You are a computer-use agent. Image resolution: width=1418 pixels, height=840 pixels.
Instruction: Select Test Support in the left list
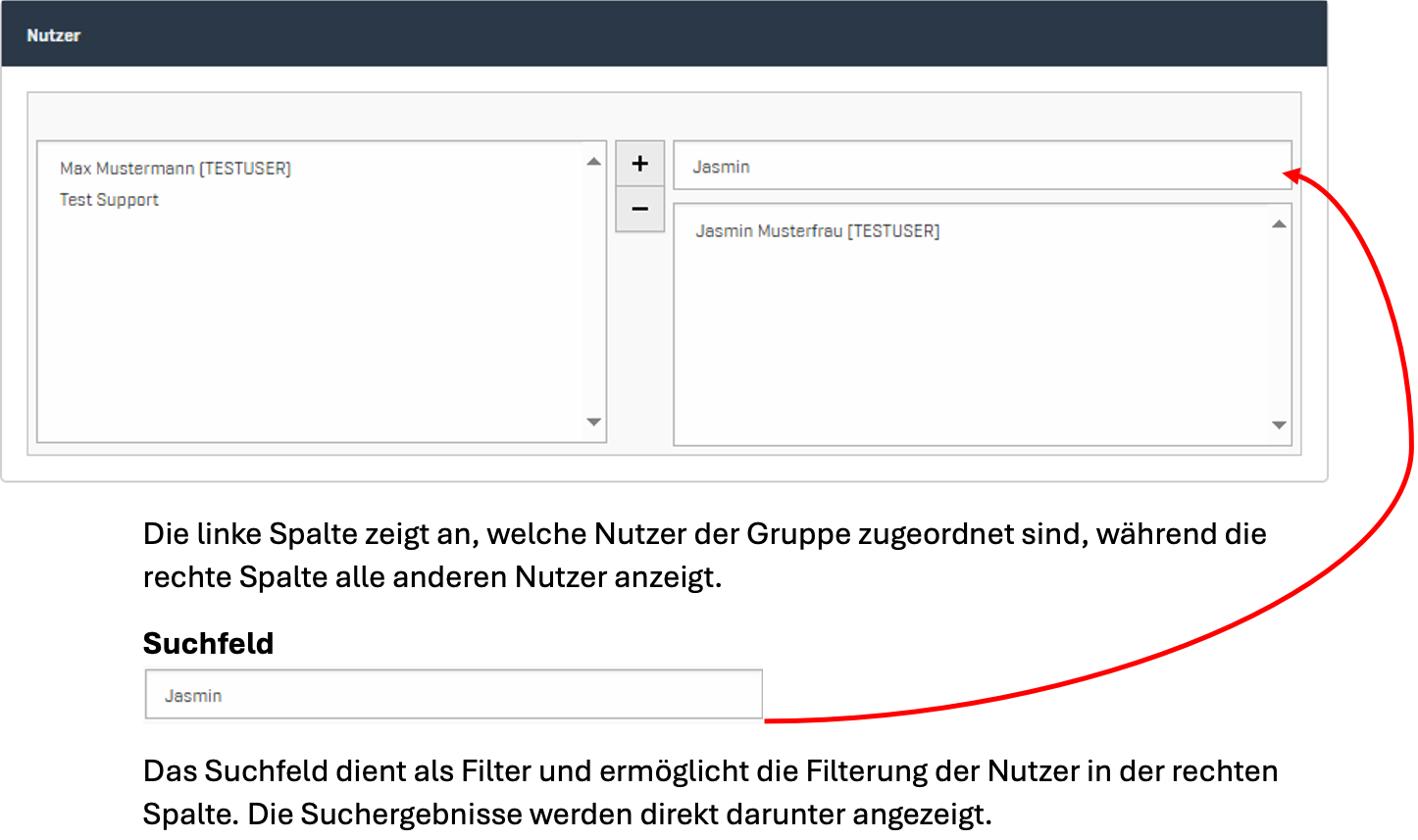[109, 200]
